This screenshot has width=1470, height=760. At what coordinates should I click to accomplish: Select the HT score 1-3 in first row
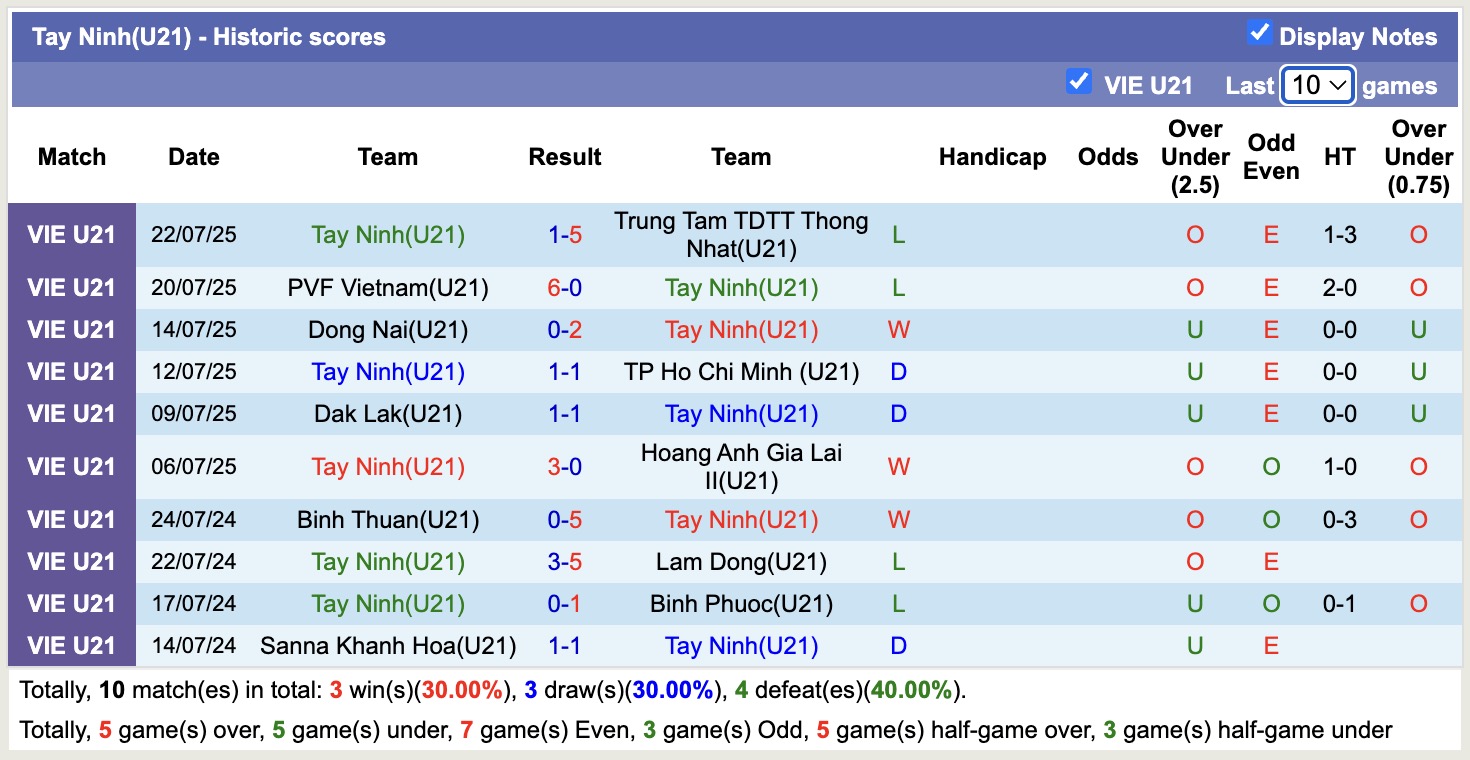1339,235
